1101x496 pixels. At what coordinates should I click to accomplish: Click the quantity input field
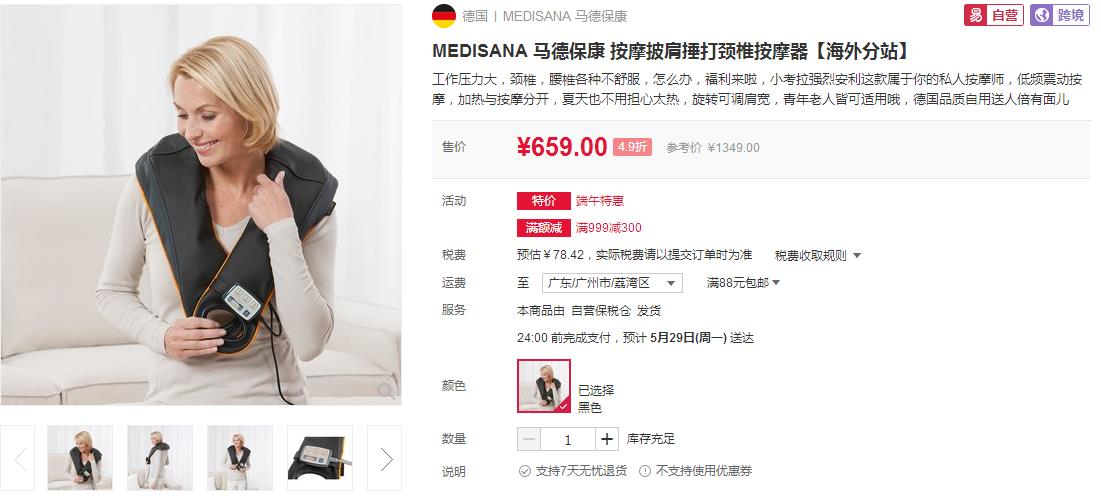[x=568, y=439]
